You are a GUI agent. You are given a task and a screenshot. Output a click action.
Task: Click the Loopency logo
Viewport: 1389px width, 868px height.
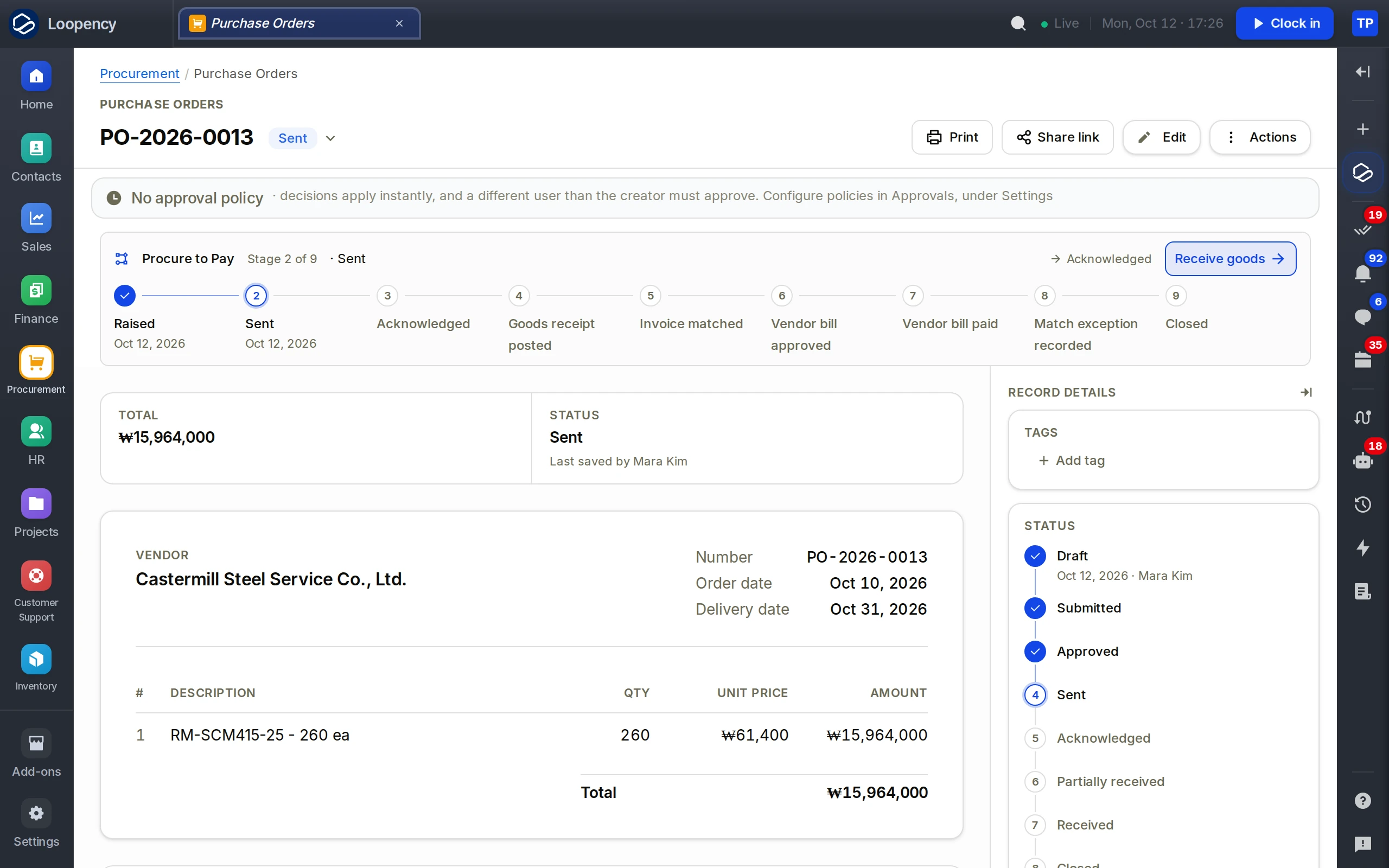(x=24, y=23)
